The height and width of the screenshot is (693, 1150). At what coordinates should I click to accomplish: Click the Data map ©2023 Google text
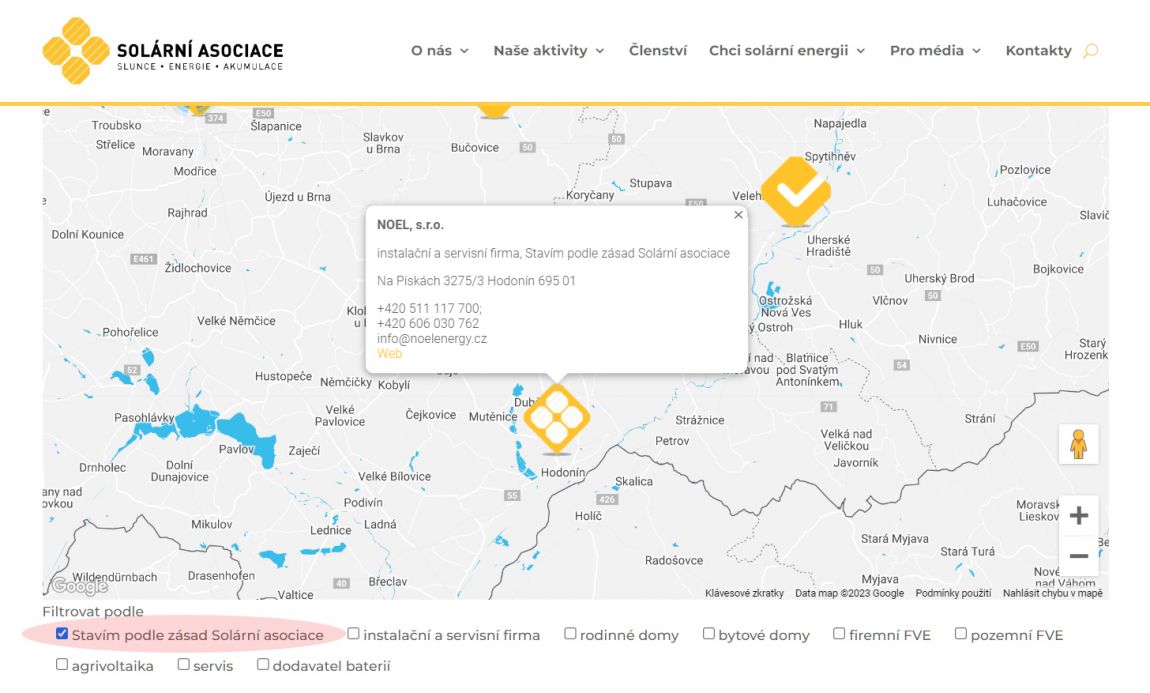click(x=849, y=593)
